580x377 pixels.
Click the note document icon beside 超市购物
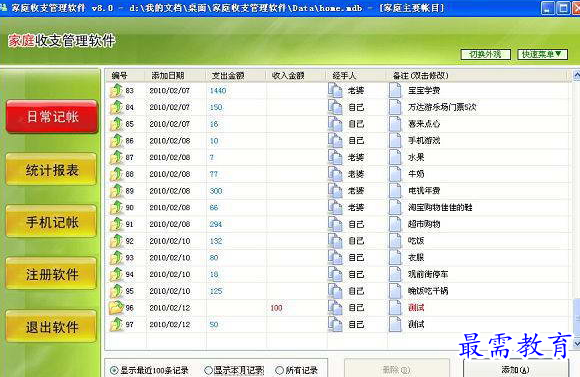(x=395, y=224)
